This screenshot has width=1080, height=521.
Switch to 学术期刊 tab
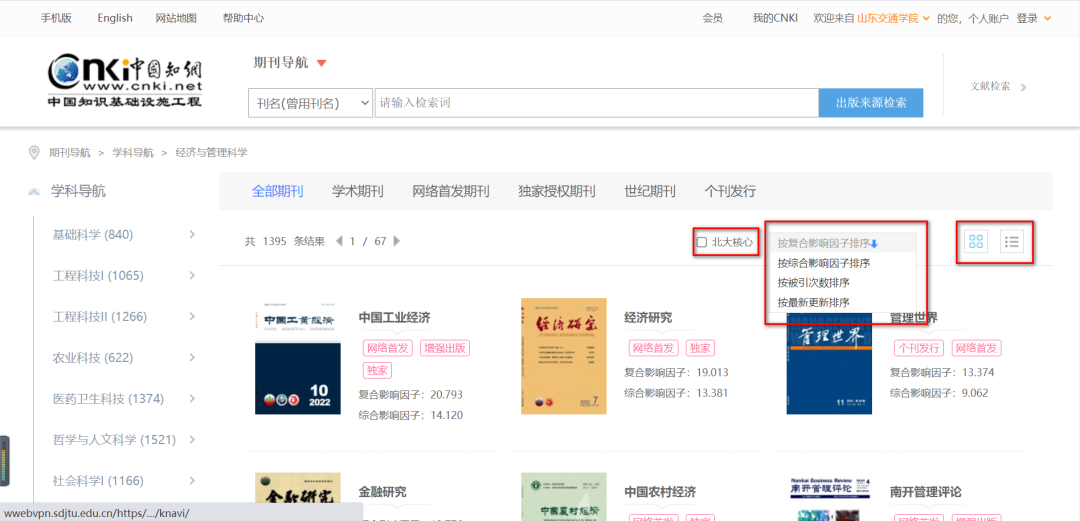click(x=357, y=191)
